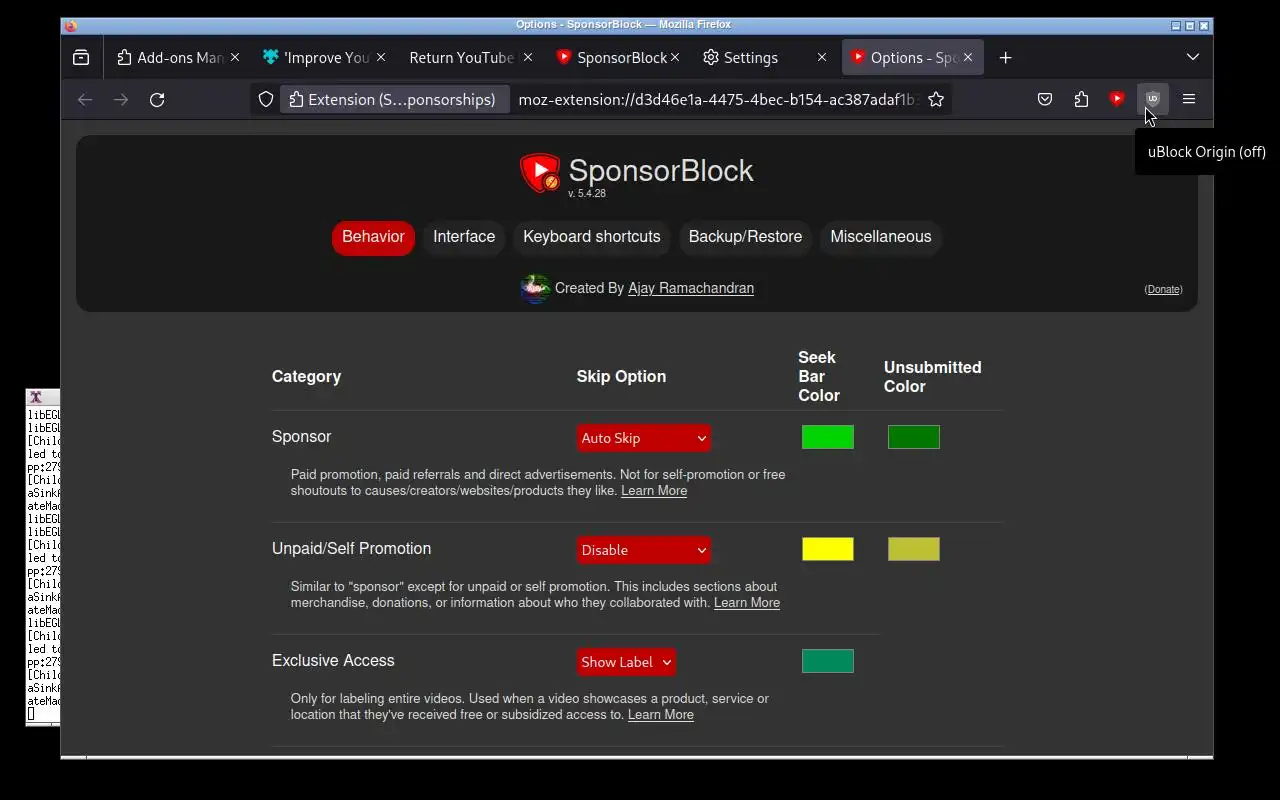Open the Unpaid/Self Promotion skip dropdown

(x=644, y=550)
